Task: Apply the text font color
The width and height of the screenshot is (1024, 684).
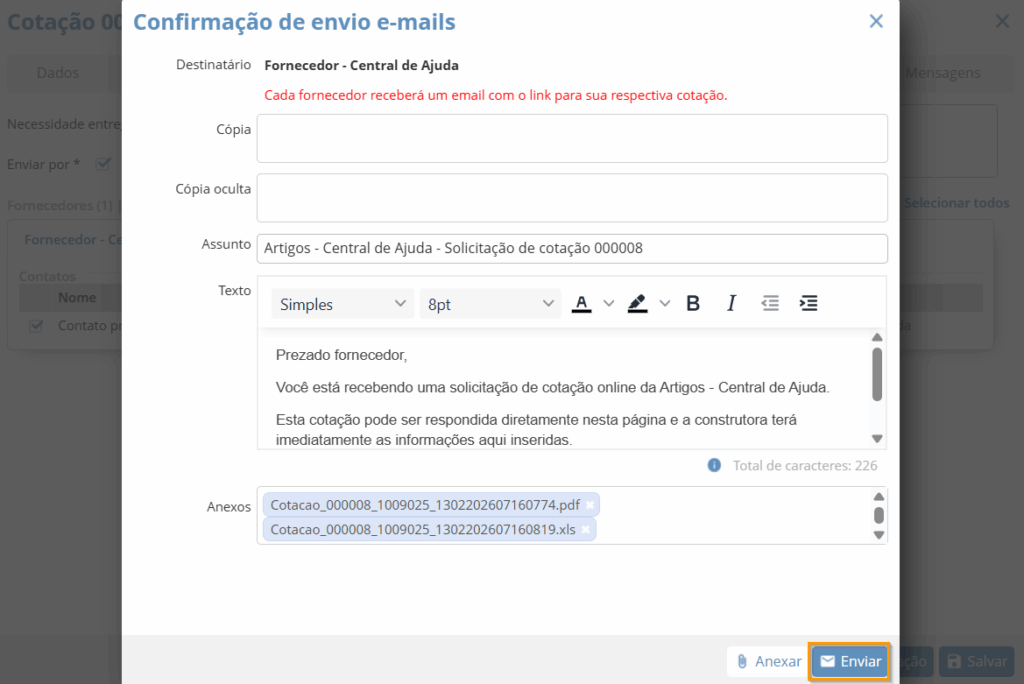Action: click(581, 304)
